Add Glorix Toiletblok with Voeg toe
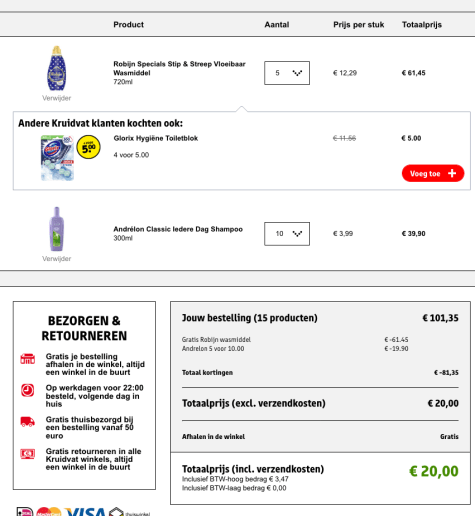 pyautogui.click(x=433, y=173)
